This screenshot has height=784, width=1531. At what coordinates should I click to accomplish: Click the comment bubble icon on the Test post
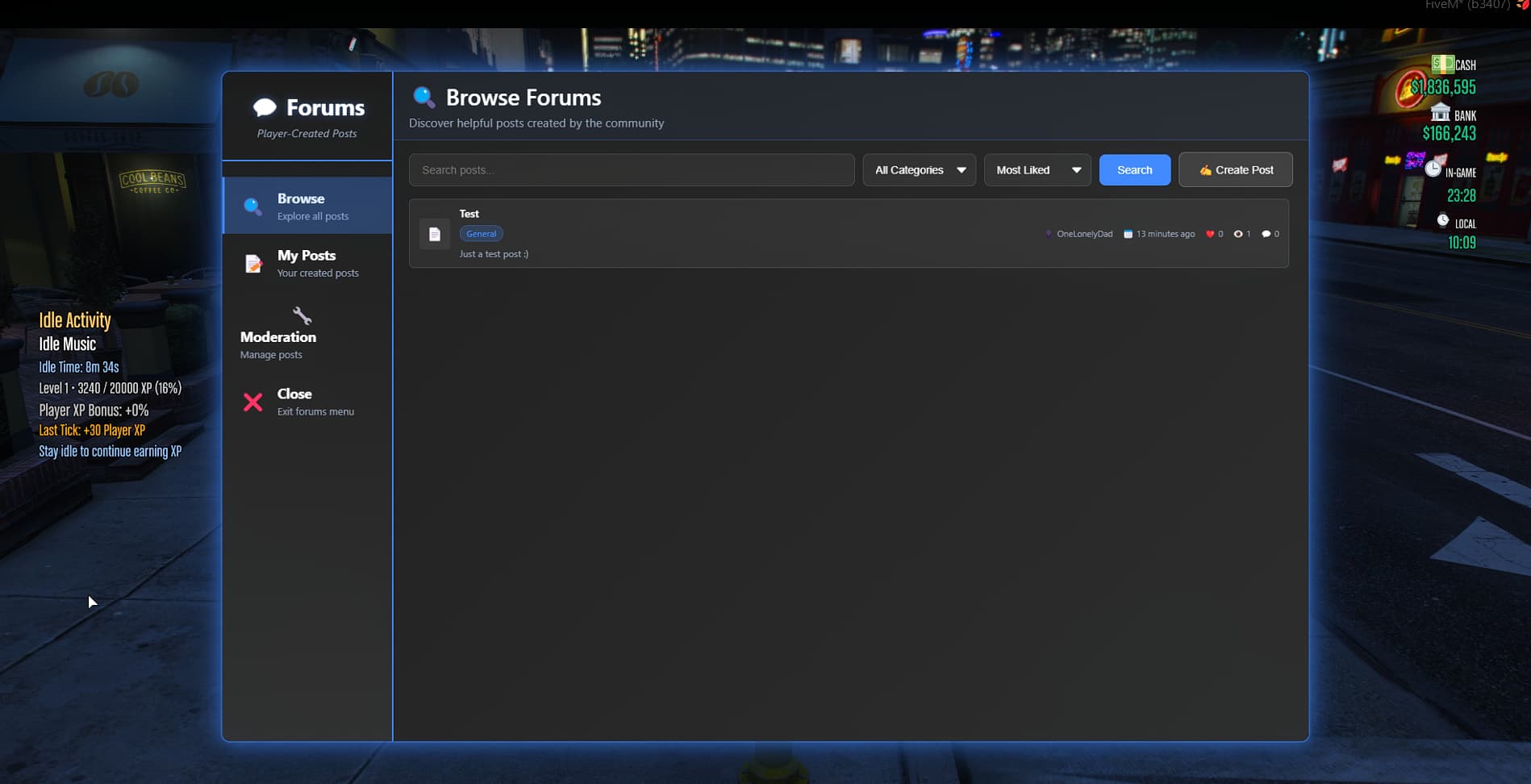pyautogui.click(x=1266, y=234)
